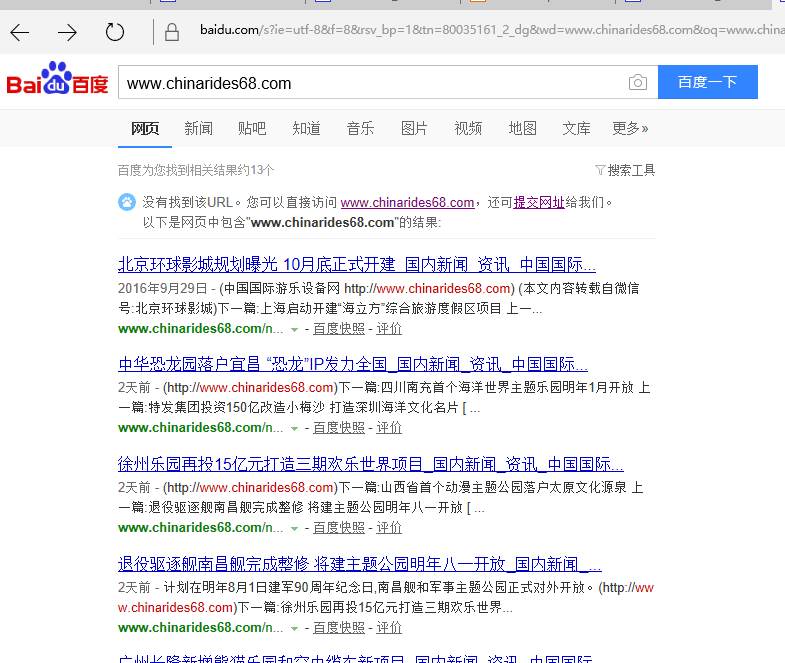Open the 音乐 tab
785x663 pixels.
[x=360, y=129]
